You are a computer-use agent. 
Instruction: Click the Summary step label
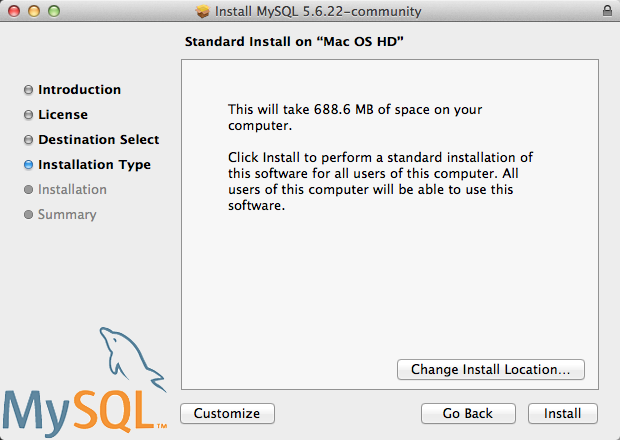pos(67,215)
